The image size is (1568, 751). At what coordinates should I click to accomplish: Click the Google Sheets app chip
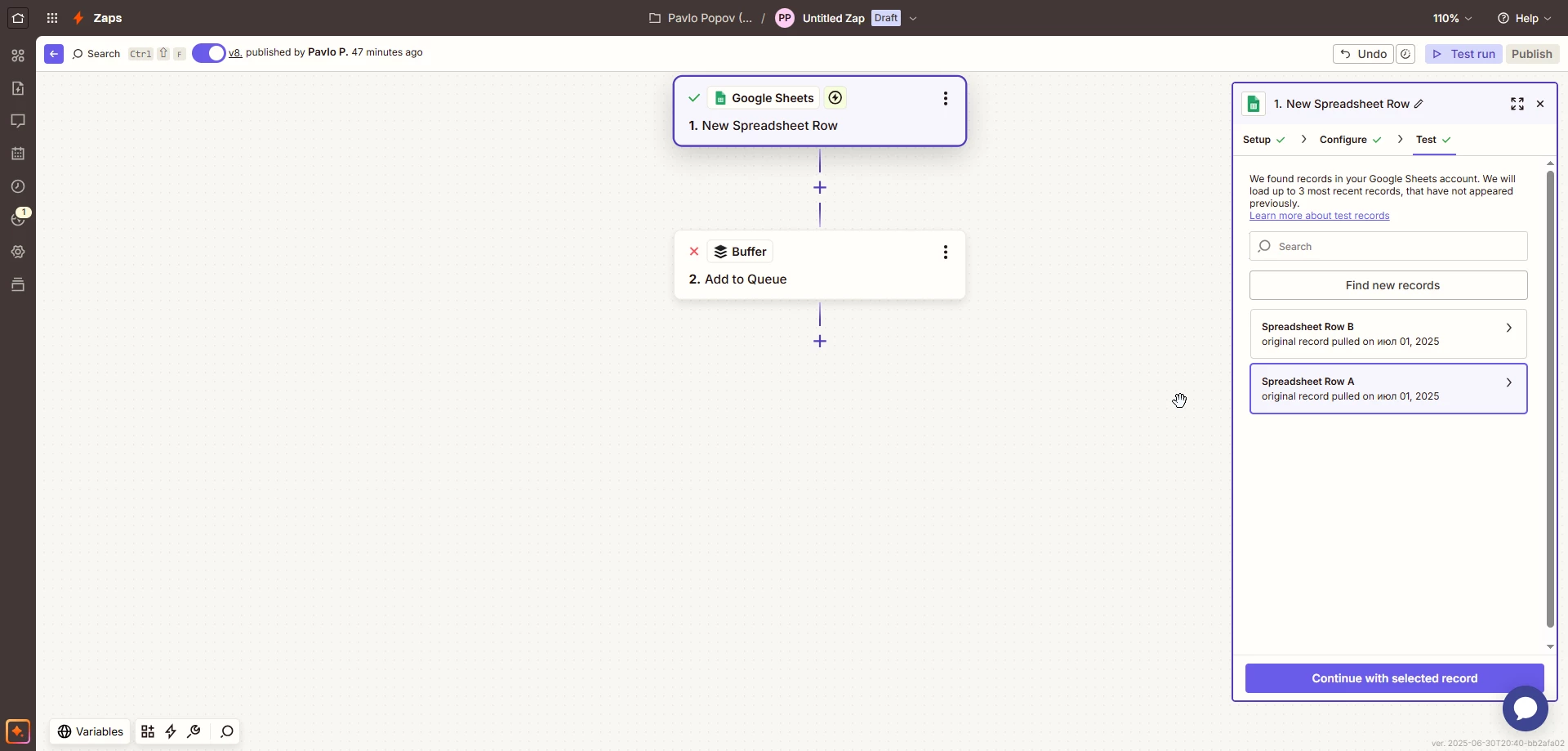pos(764,98)
